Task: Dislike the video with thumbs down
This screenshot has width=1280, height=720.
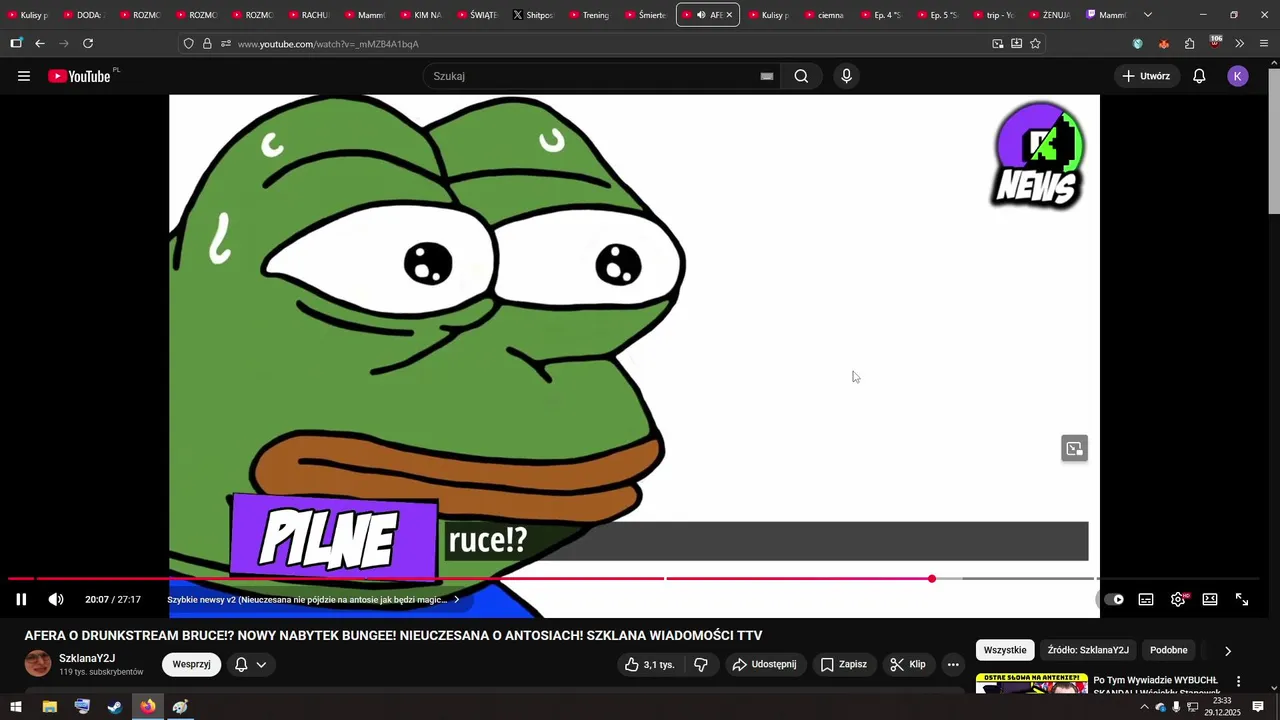Action: pyautogui.click(x=701, y=664)
